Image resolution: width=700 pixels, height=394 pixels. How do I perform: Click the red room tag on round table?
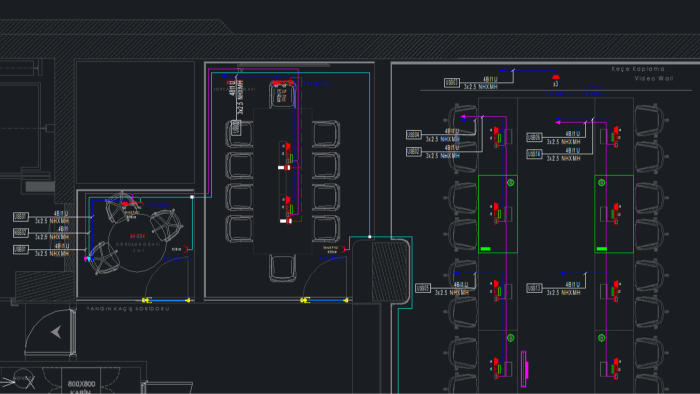click(138, 236)
